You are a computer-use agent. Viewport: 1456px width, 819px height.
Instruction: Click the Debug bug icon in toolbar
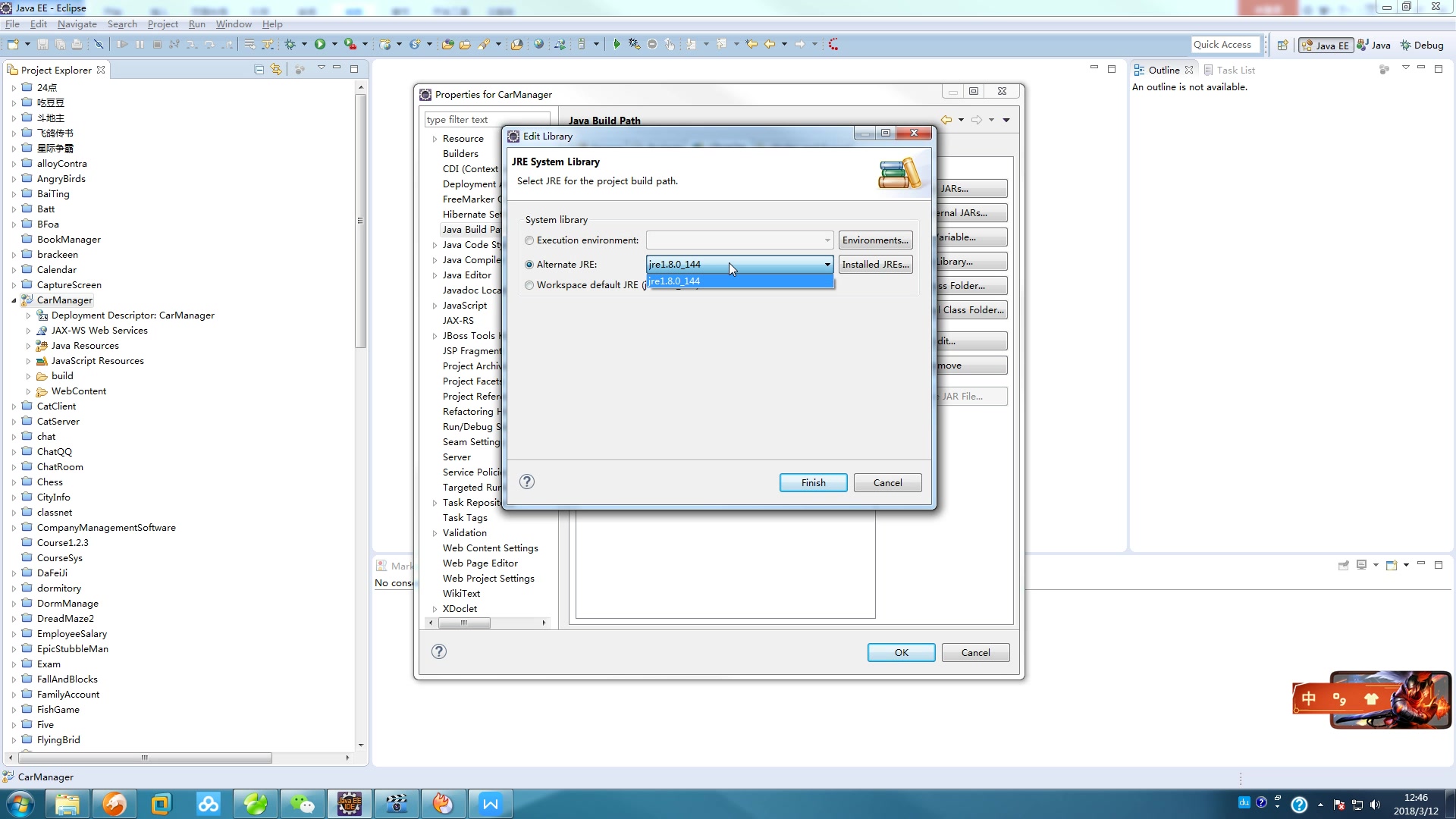(x=290, y=45)
